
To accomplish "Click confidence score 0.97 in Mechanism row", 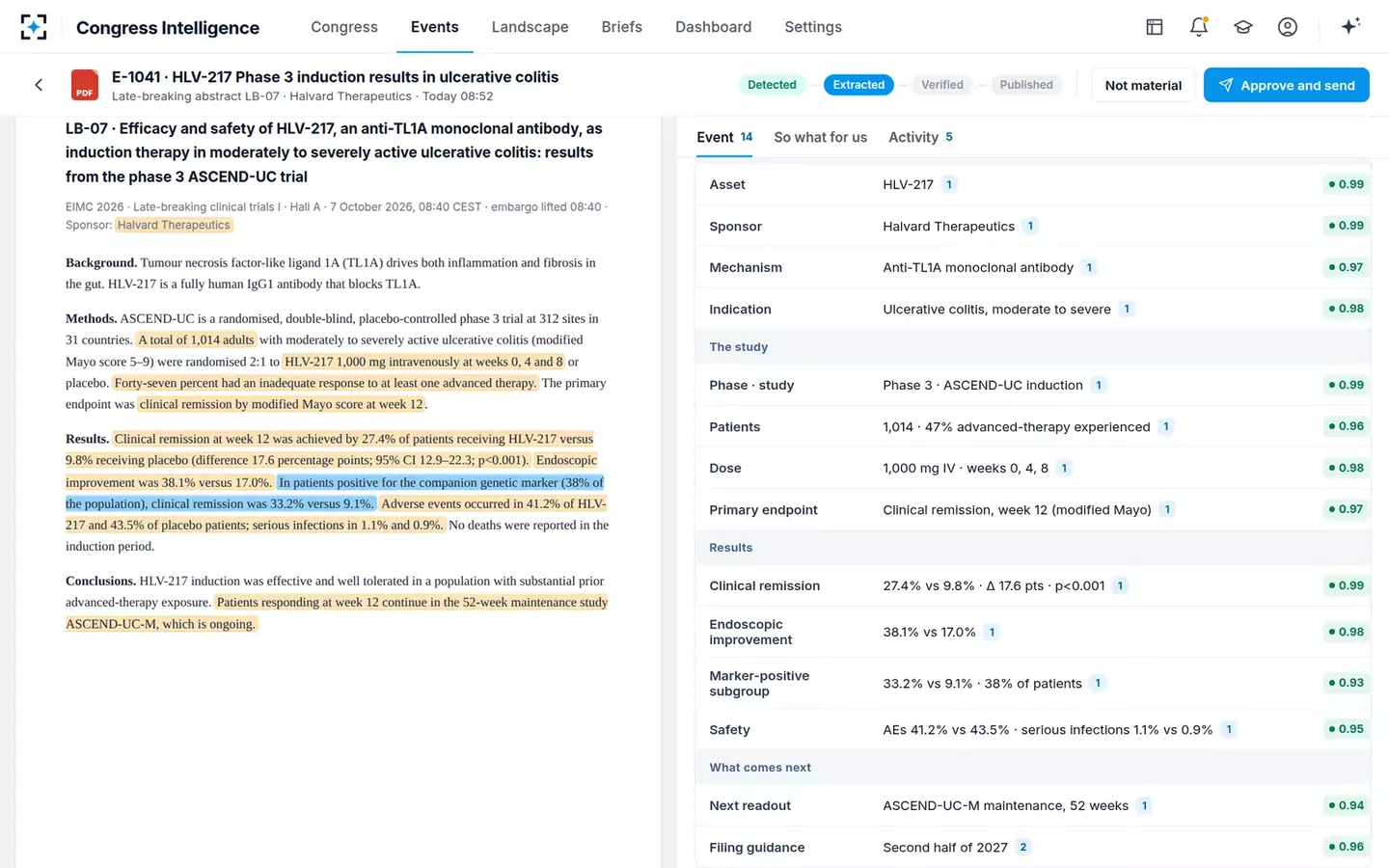I will [x=1347, y=267].
